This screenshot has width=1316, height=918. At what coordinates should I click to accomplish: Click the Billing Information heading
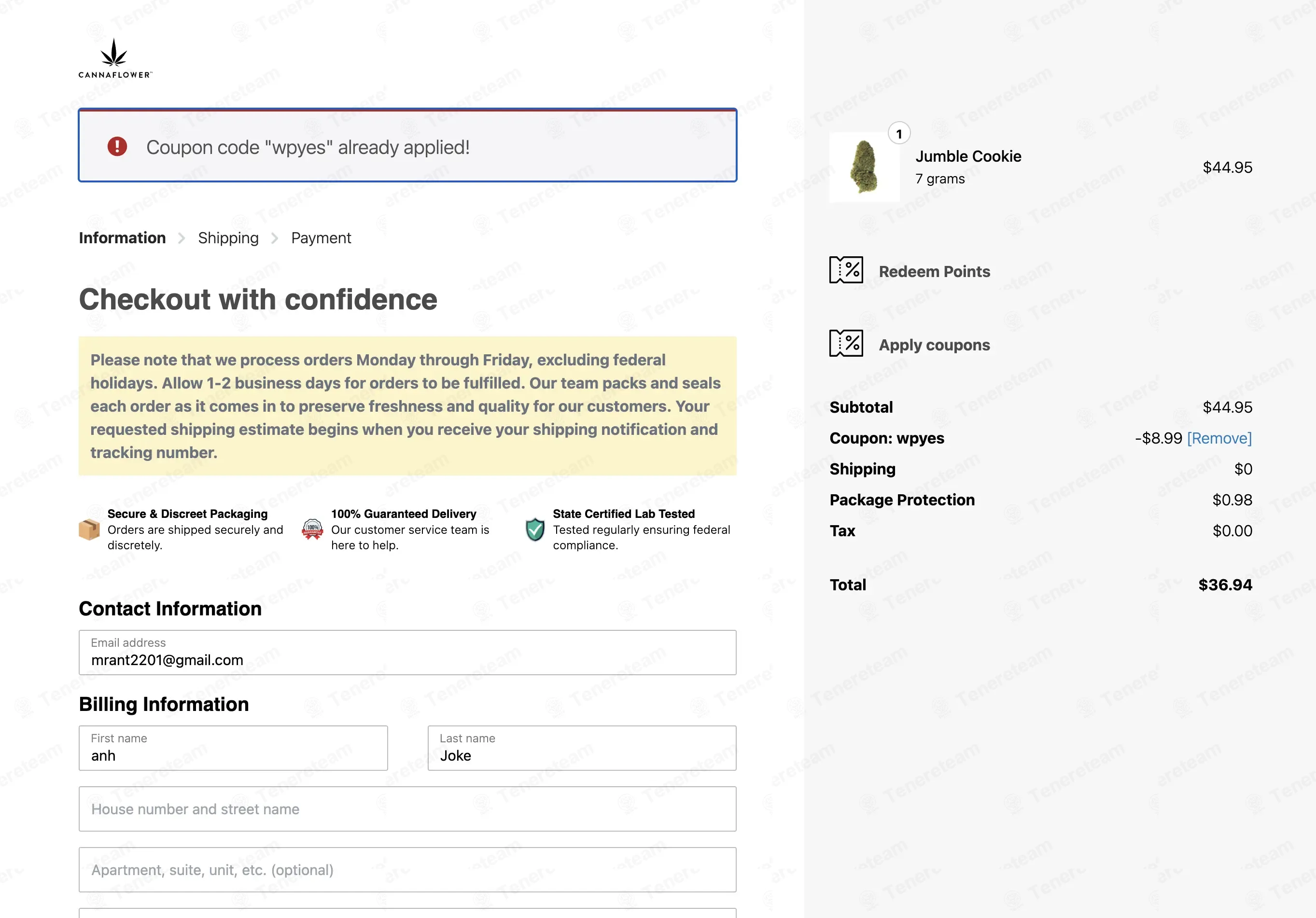coord(164,704)
